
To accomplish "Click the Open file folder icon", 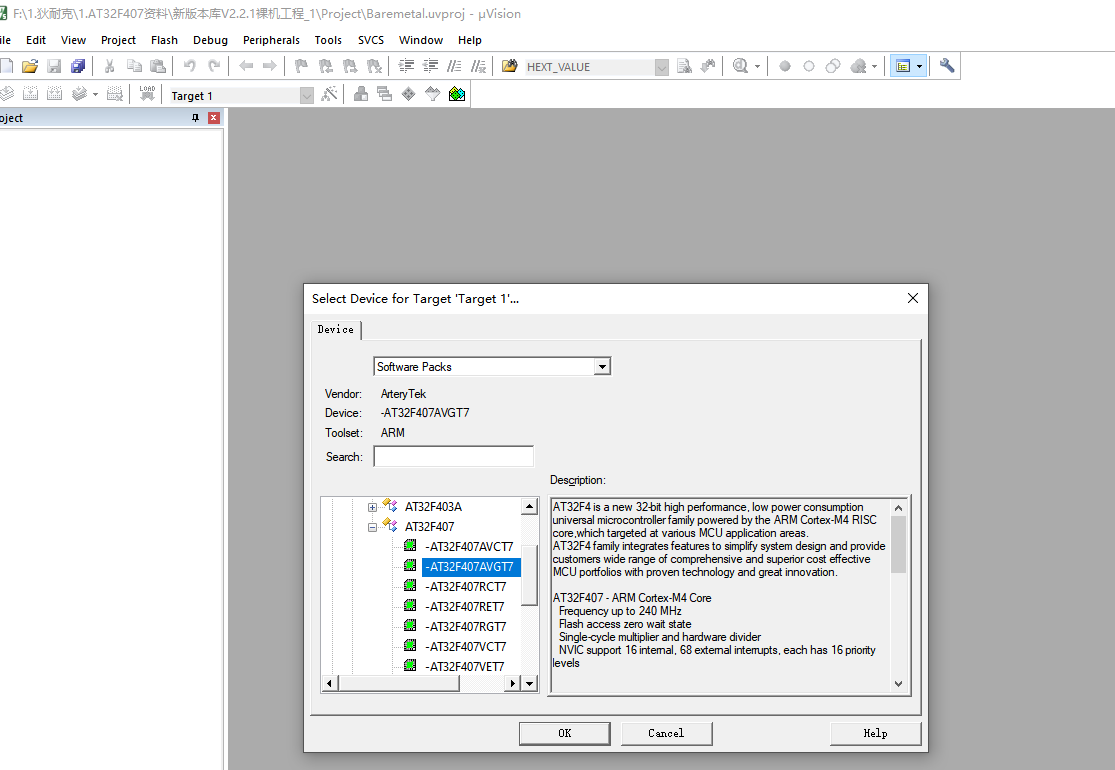I will click(x=29, y=66).
